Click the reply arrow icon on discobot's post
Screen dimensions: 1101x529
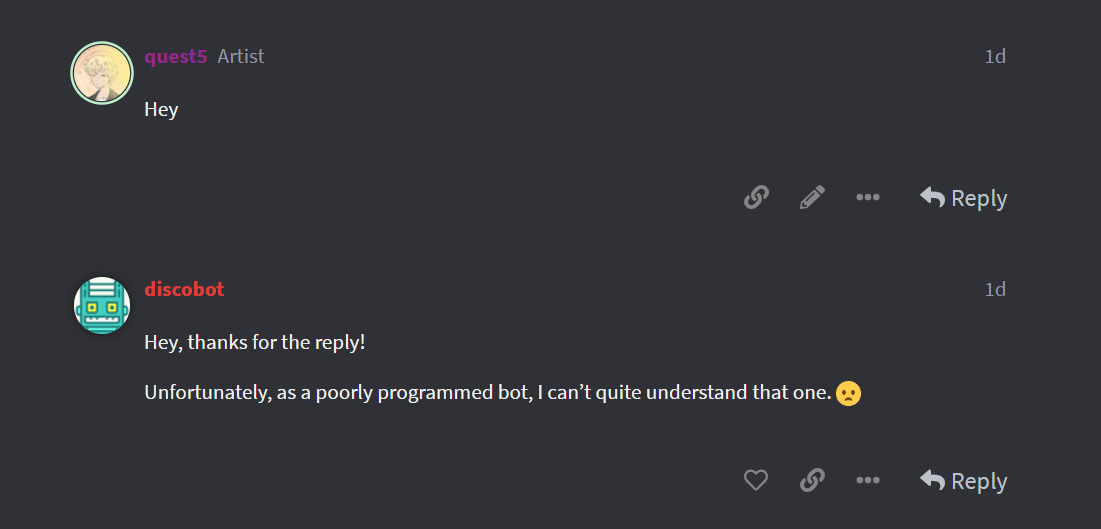(932, 480)
